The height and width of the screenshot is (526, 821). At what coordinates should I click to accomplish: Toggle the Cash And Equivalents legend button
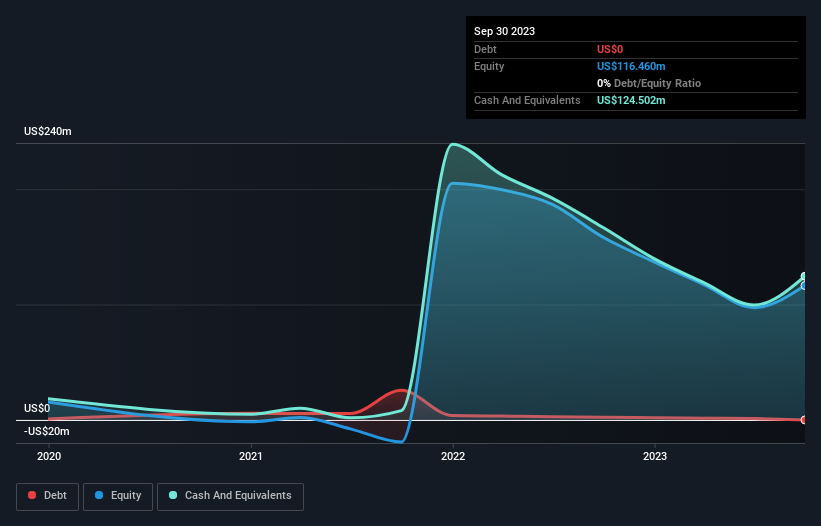(230, 496)
